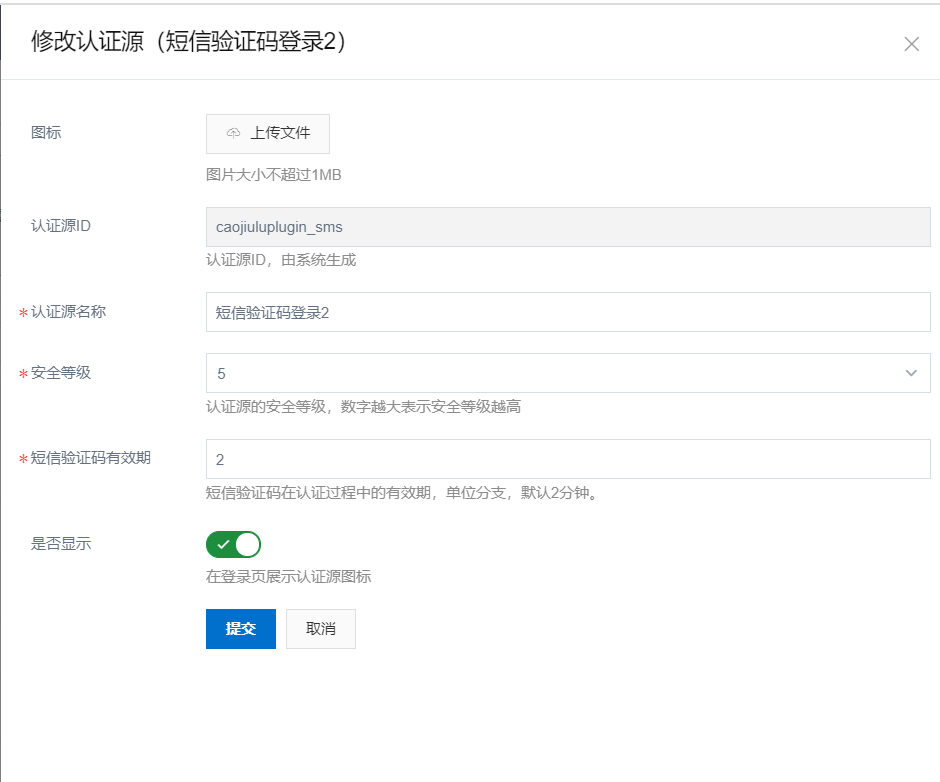Click the 图标 field label
Image resolution: width=940 pixels, height=782 pixels.
click(46, 132)
